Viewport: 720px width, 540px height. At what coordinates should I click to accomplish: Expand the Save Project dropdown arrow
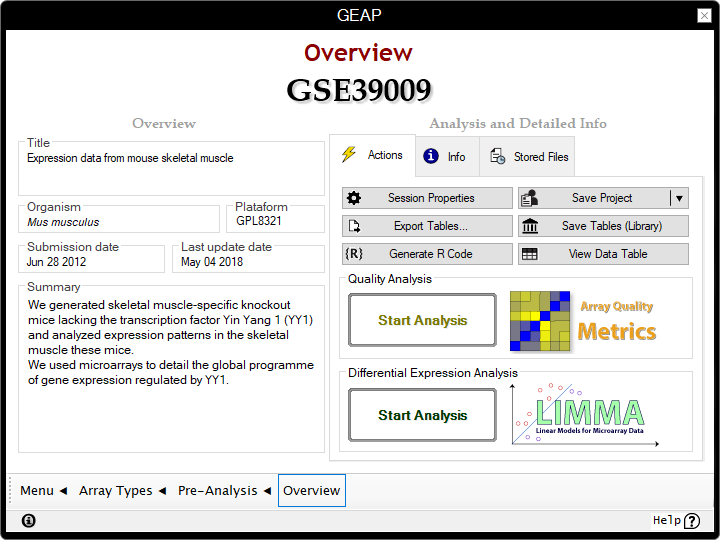pos(679,198)
